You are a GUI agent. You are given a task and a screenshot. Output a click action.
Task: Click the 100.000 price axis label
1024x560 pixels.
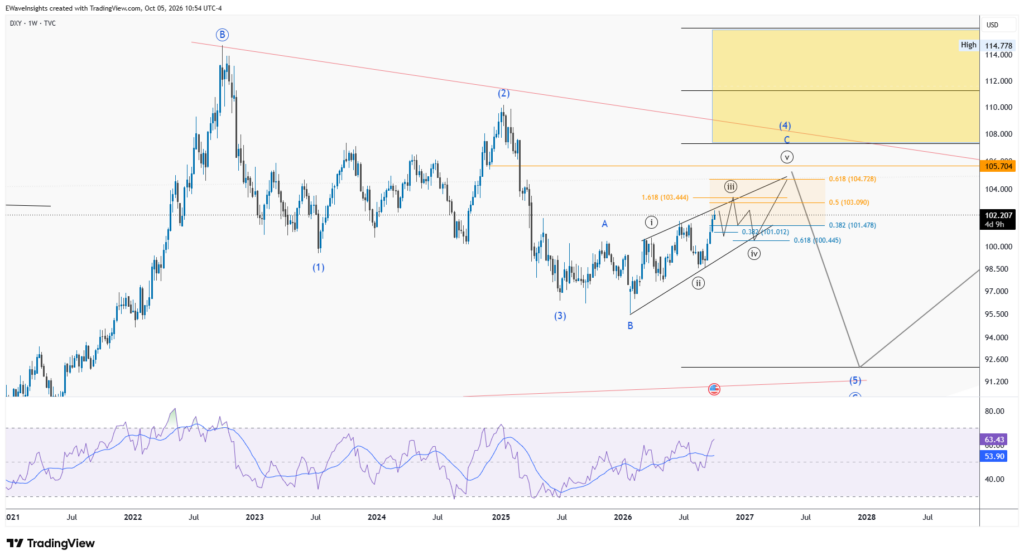[999, 247]
